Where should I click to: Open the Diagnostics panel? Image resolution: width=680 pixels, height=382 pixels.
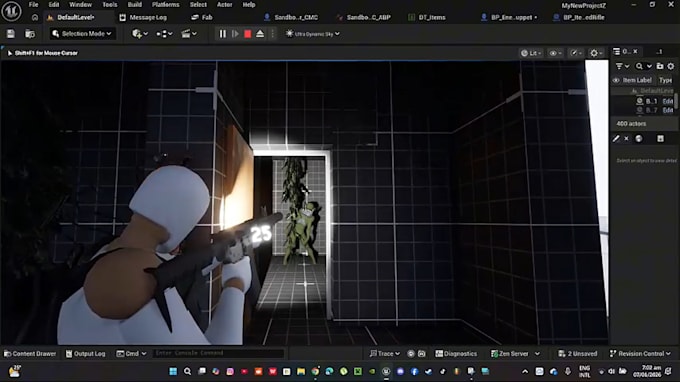(456, 354)
